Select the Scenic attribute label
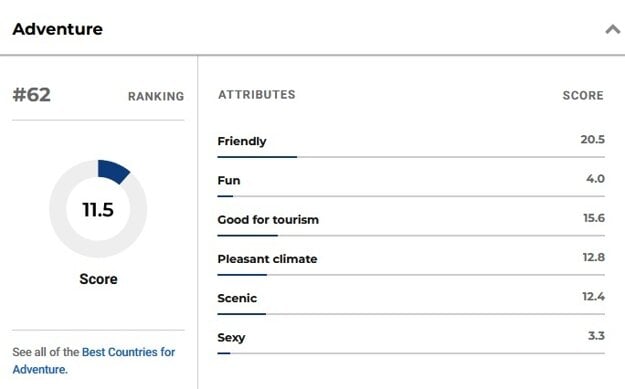The width and height of the screenshot is (625, 389). click(237, 298)
